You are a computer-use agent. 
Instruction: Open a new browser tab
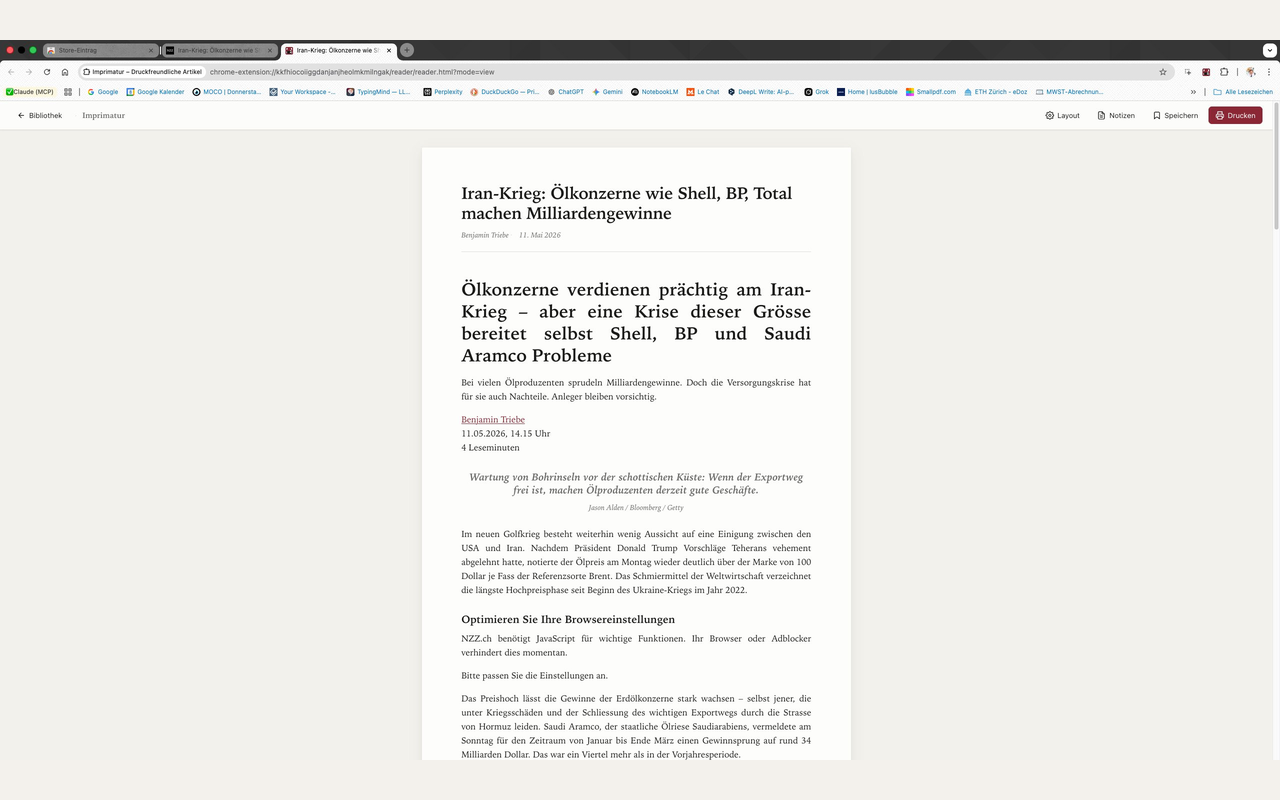(x=407, y=50)
